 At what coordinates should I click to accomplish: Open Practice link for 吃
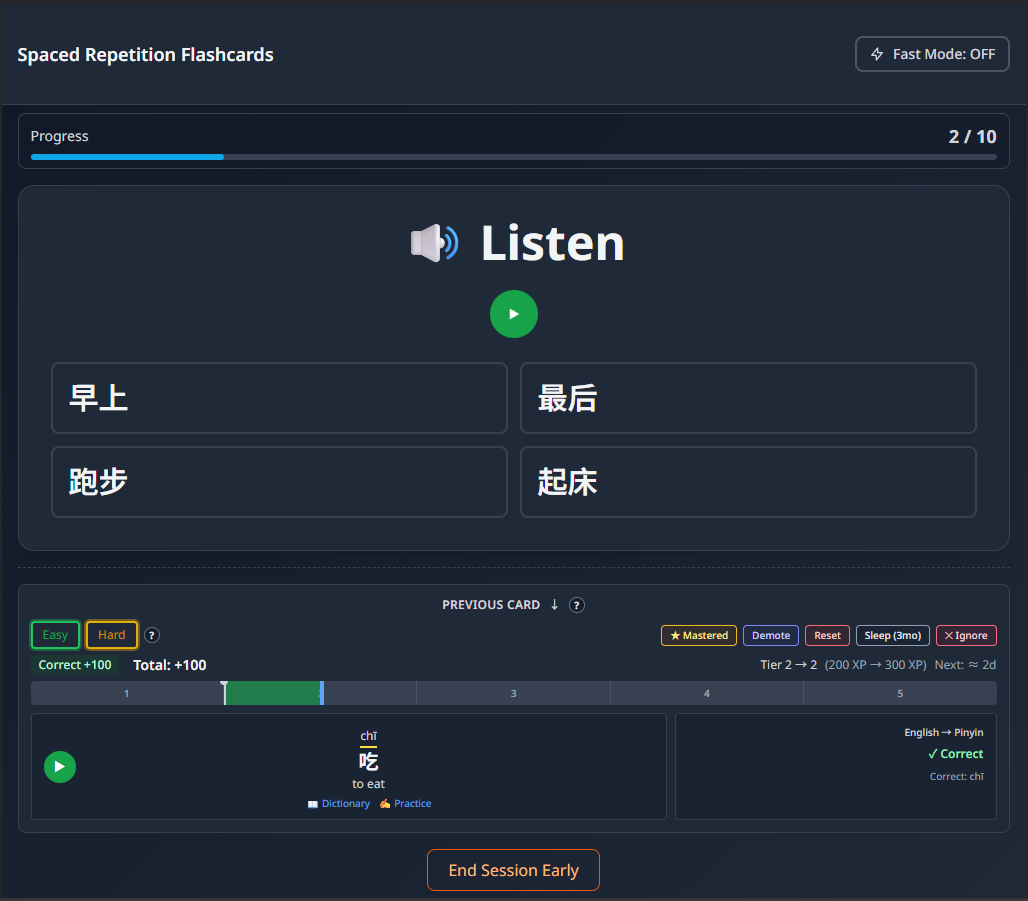[405, 803]
